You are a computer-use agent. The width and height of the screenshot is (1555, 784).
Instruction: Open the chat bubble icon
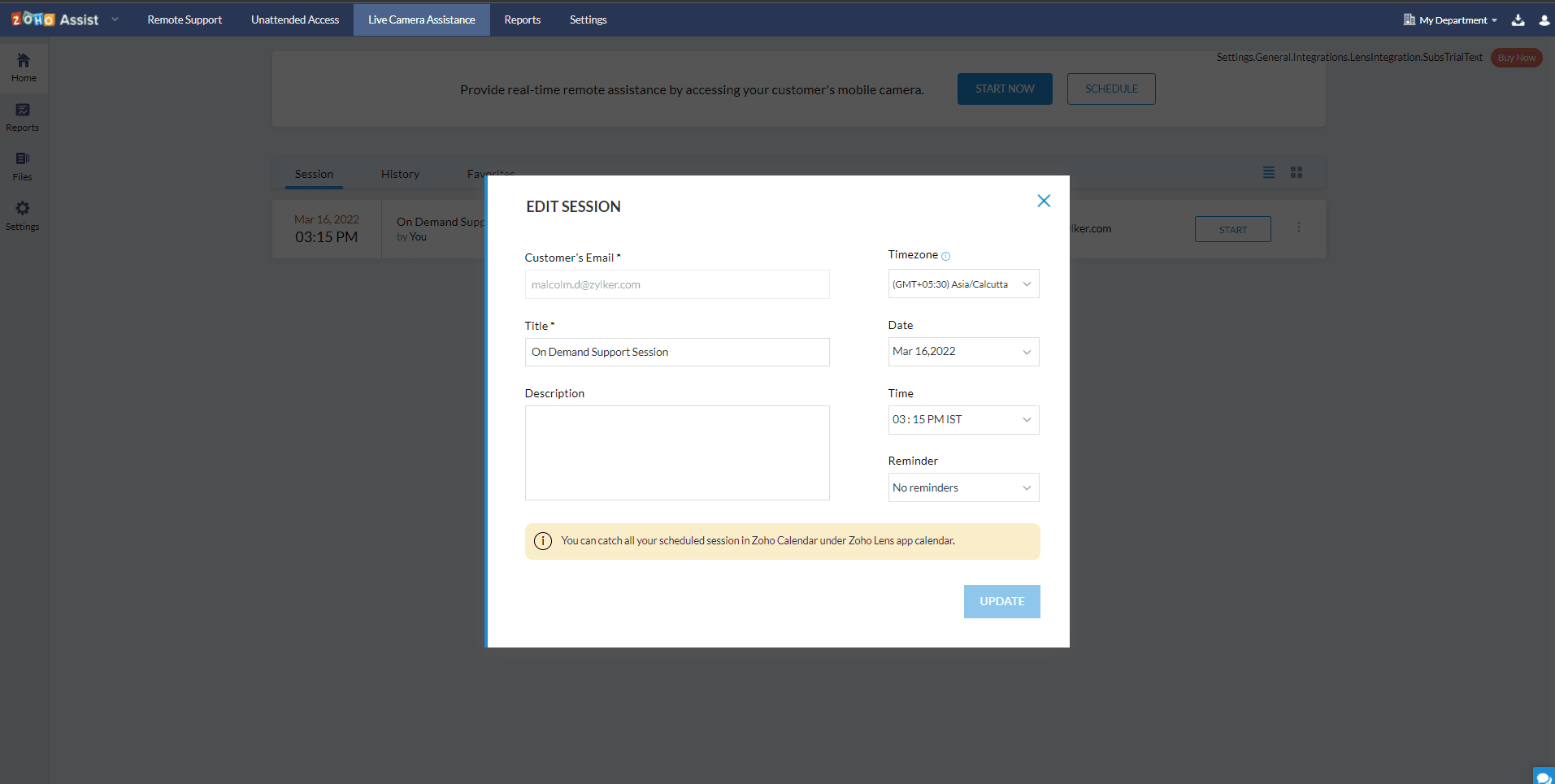(x=1543, y=777)
